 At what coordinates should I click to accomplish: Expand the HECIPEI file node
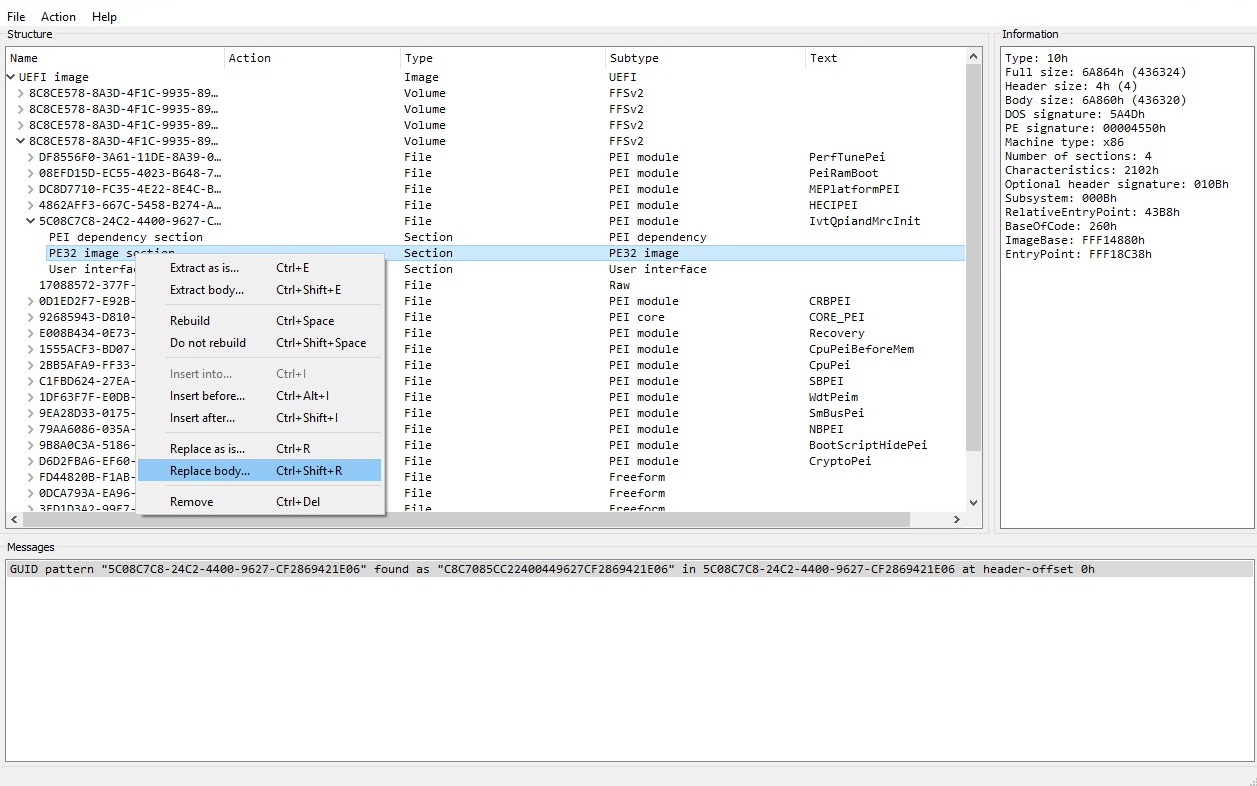coord(31,205)
